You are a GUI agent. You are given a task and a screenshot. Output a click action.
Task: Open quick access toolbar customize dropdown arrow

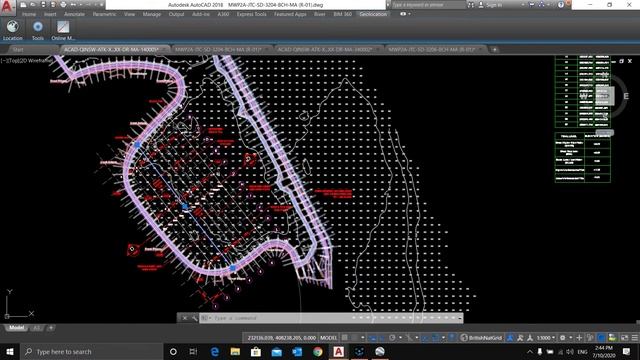pyautogui.click(x=101, y=4)
